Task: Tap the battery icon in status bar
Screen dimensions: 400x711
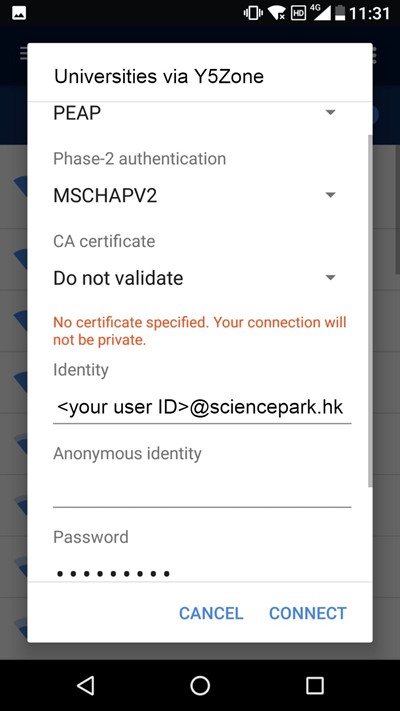Action: (340, 13)
